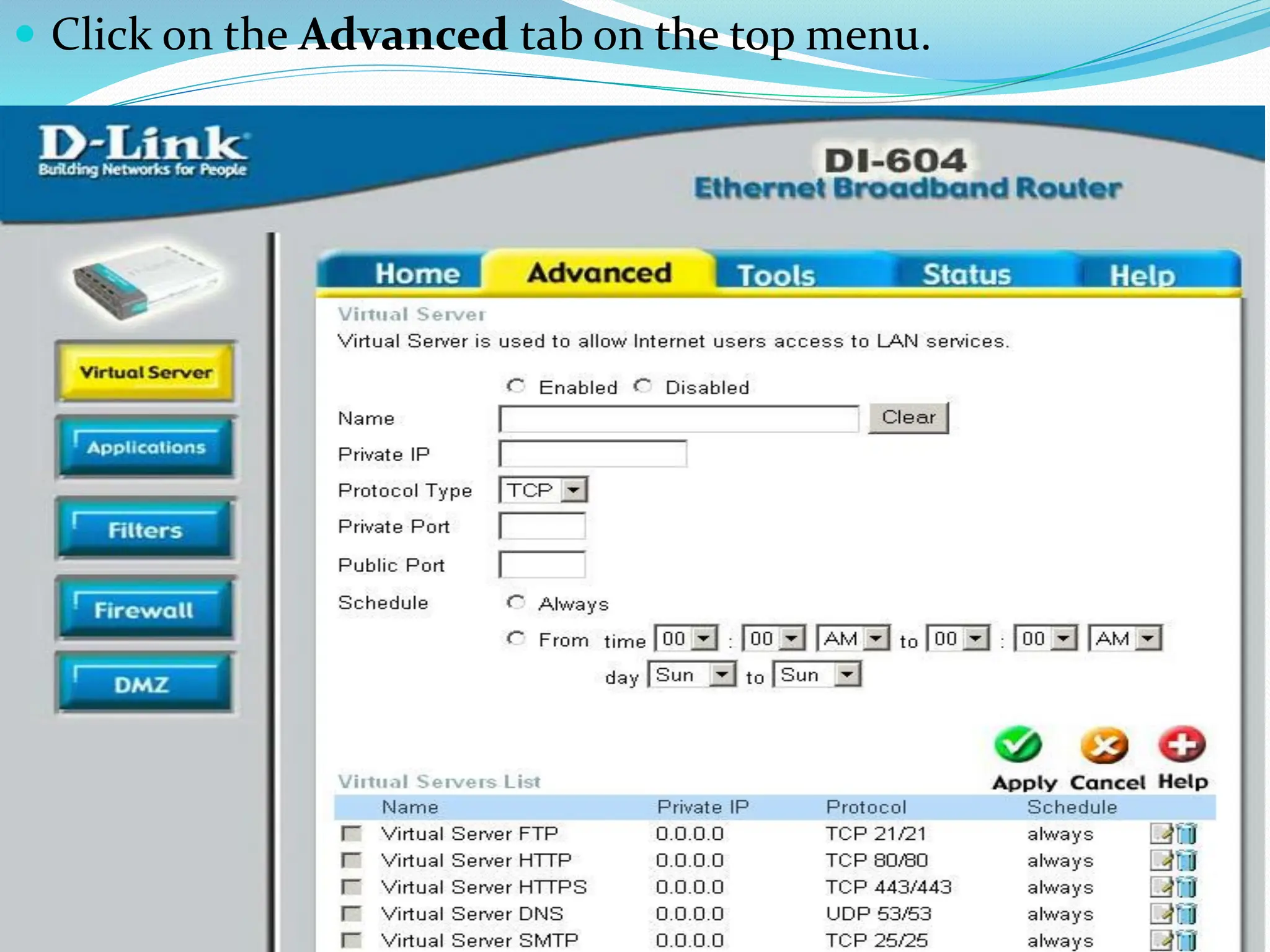Viewport: 1270px width, 952px height.
Task: Open the end hour dropdown
Action: (x=959, y=638)
